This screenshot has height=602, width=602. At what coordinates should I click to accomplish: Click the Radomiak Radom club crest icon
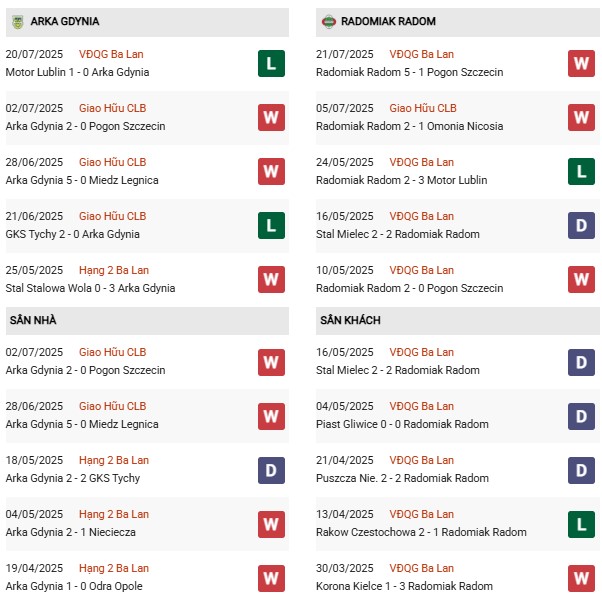(x=327, y=21)
